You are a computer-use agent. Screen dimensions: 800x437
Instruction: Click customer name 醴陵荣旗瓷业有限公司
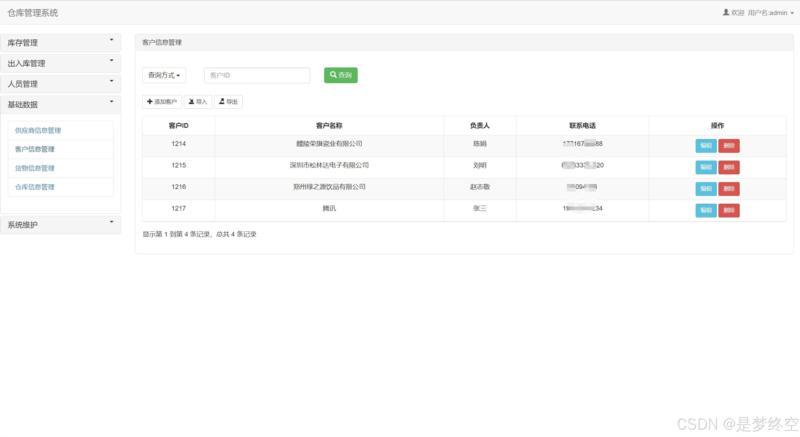pos(329,144)
